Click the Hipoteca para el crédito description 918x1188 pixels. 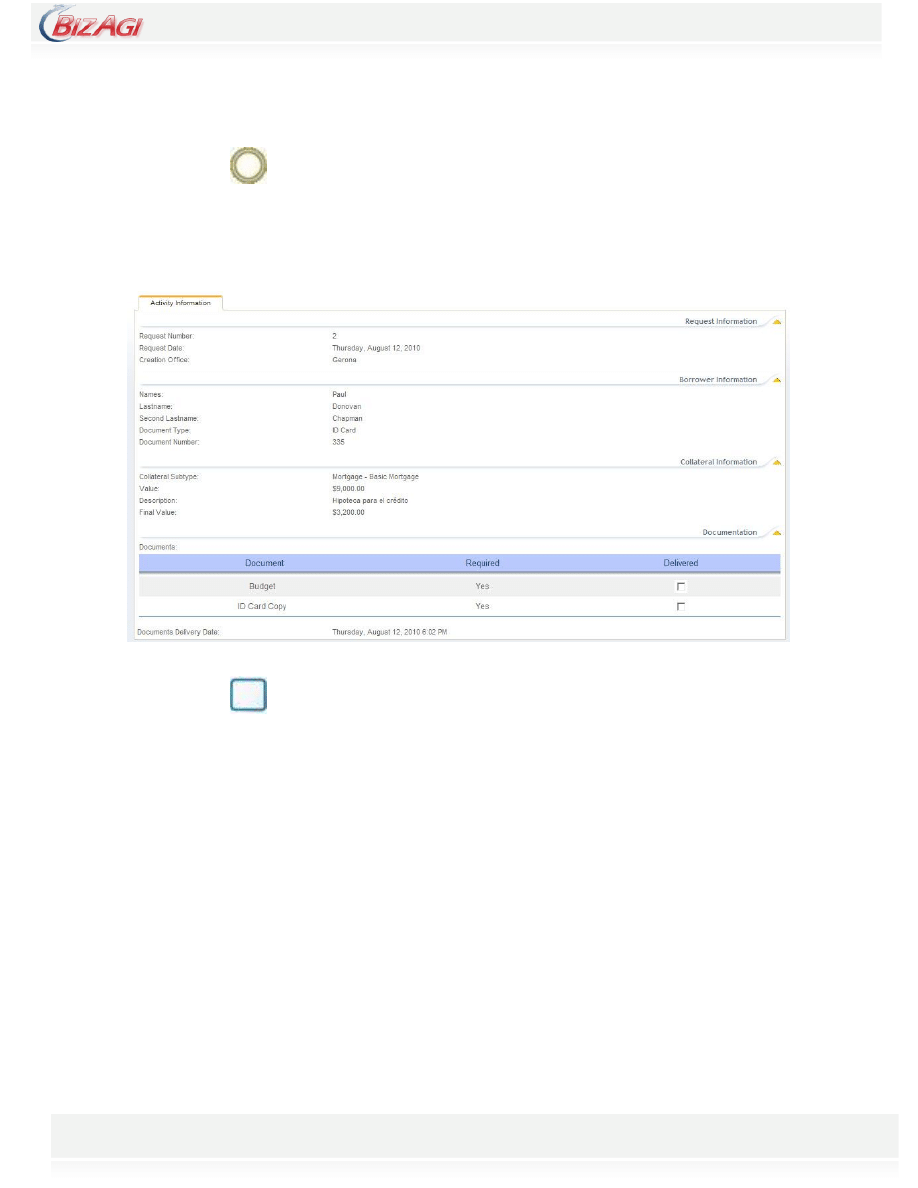[x=370, y=500]
